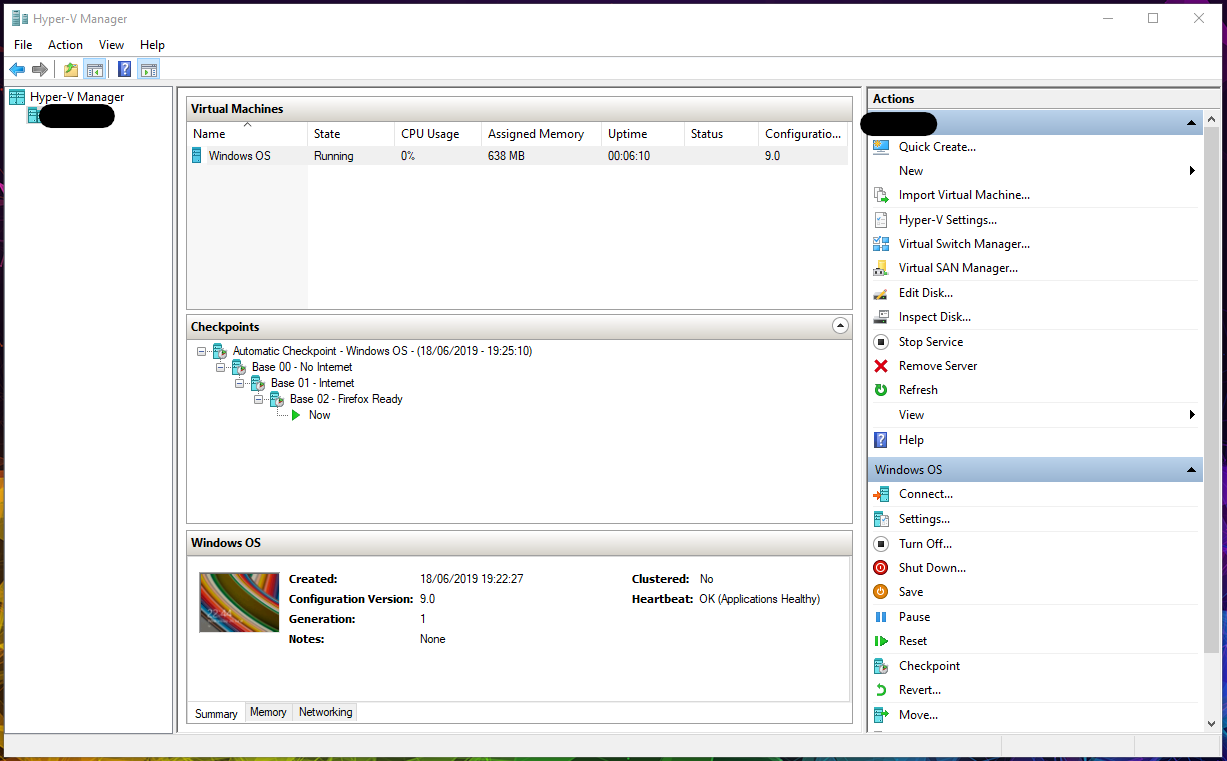Click the Reset icon
Screen dimensions: 1227x761
click(x=881, y=641)
